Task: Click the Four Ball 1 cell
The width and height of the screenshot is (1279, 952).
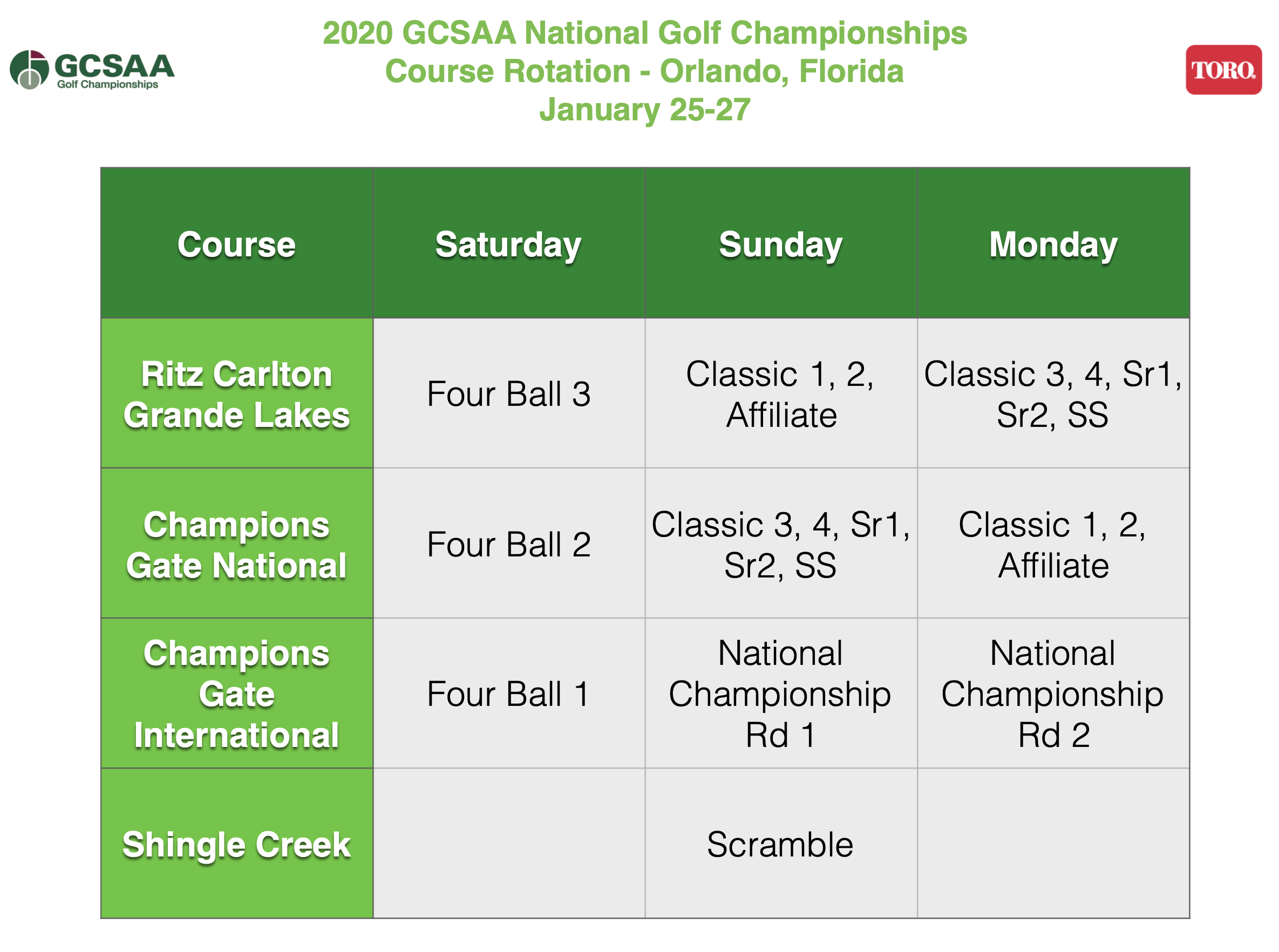Action: [508, 694]
